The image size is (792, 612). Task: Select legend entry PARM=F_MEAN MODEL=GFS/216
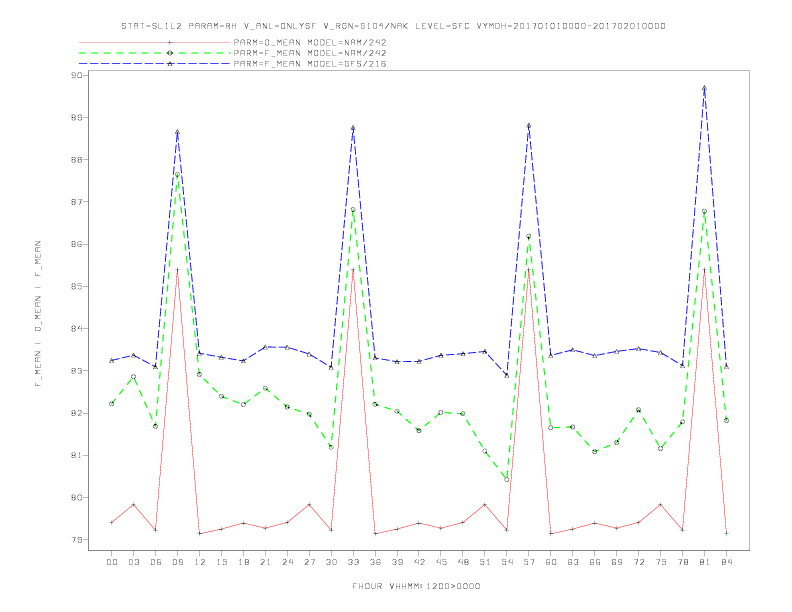310,64
